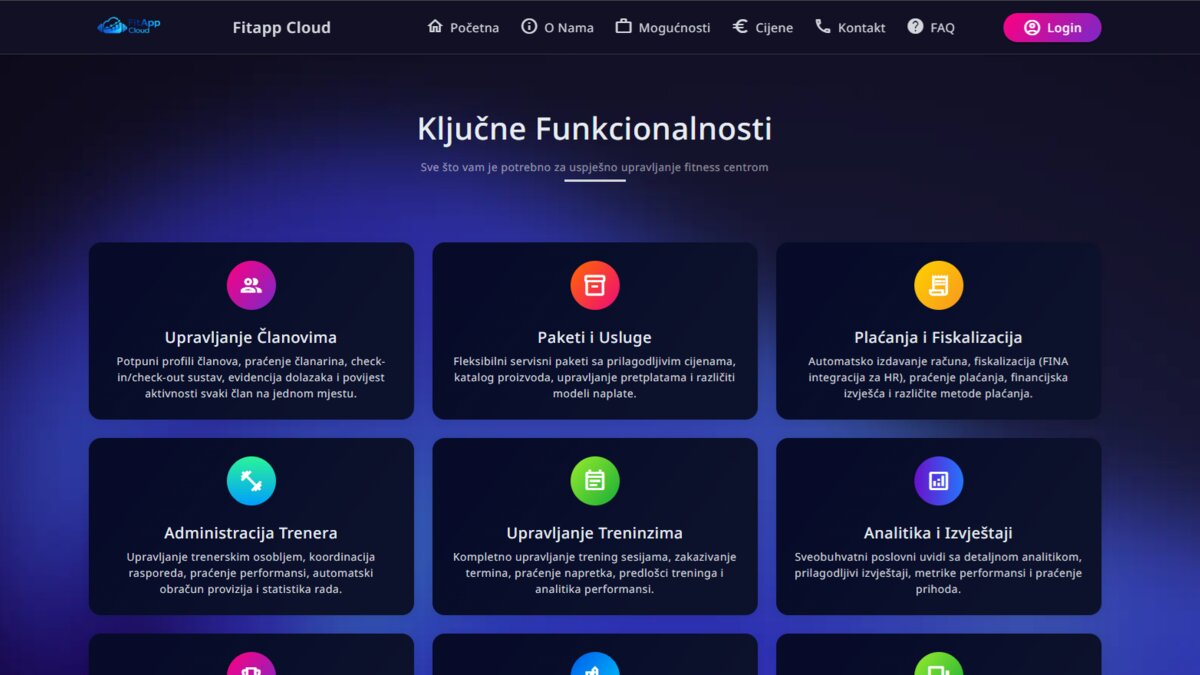Click the description starting Potpuni profili članova
The image size is (1200, 675).
pyautogui.click(x=251, y=377)
